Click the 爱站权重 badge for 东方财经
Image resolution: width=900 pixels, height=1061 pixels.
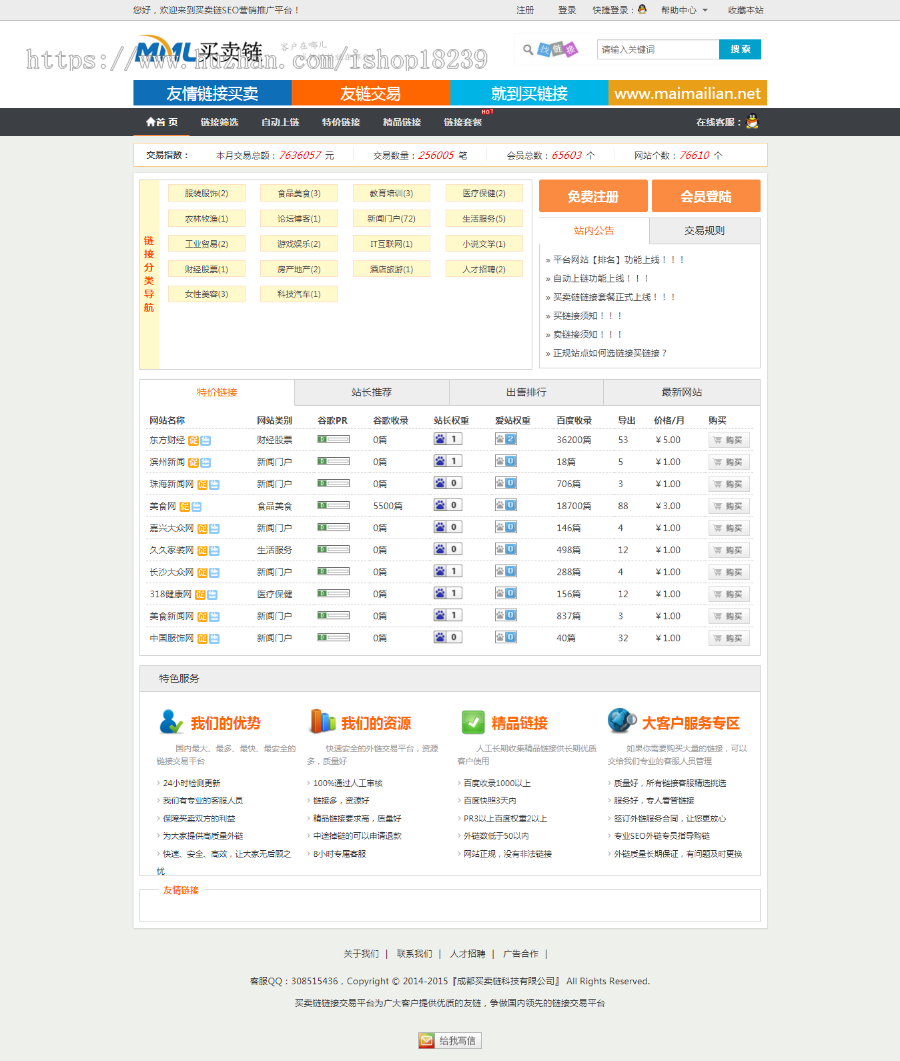[x=505, y=439]
